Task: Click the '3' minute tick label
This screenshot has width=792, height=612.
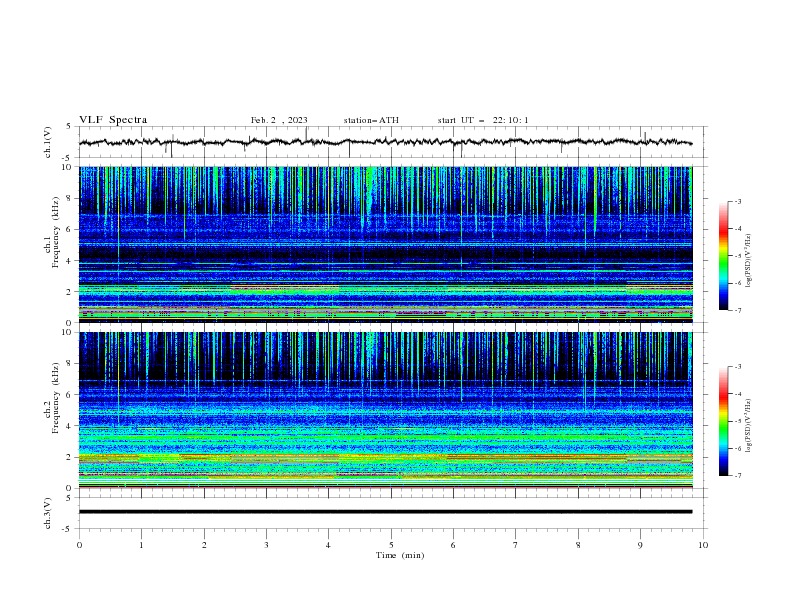Action: (x=266, y=545)
